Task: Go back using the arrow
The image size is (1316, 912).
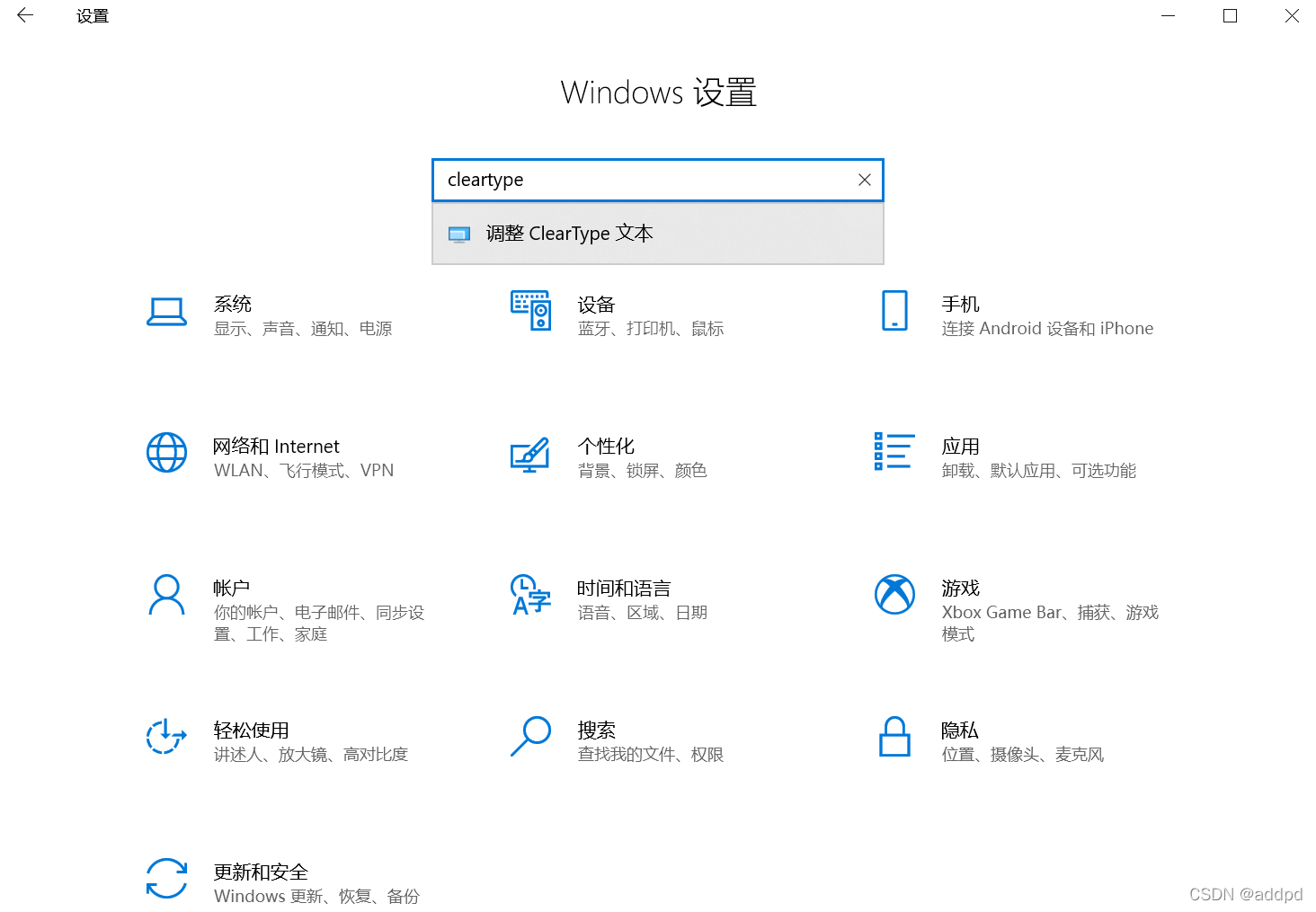Action: pyautogui.click(x=25, y=15)
